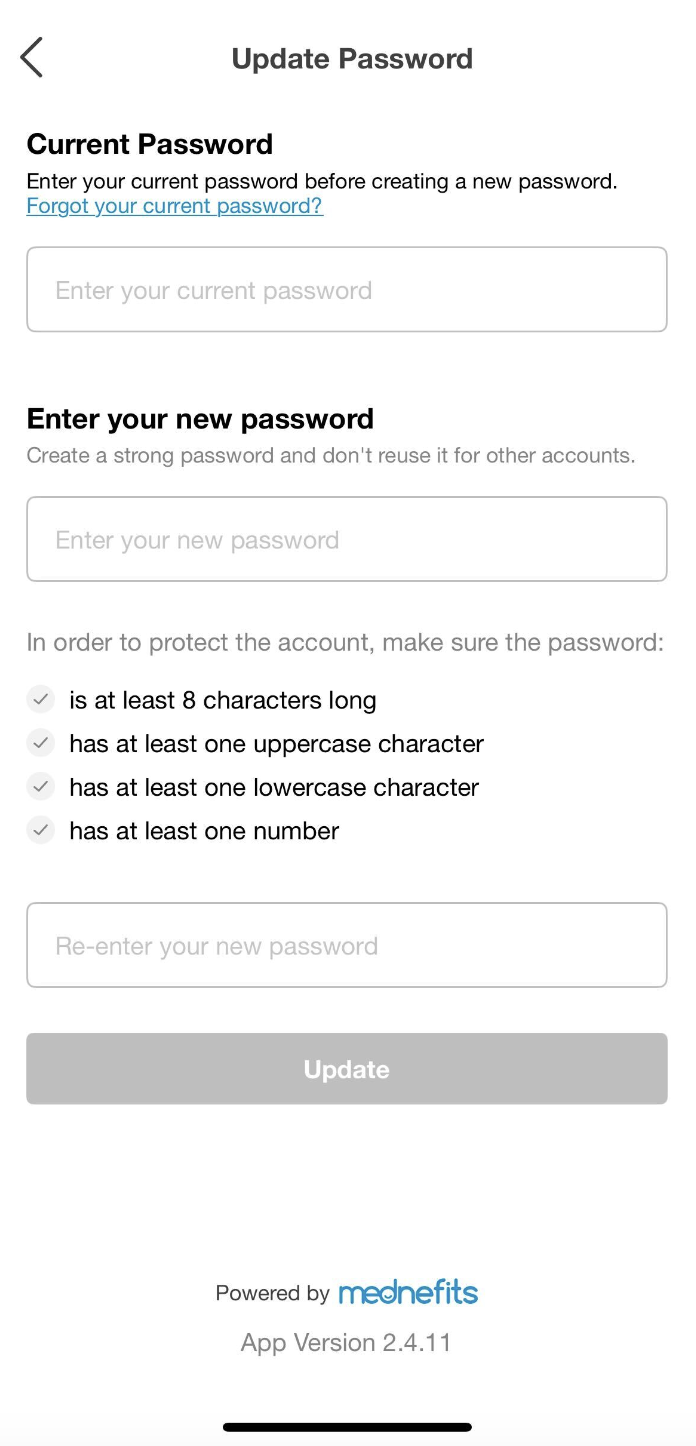Screen dimensions: 696x1446
Task: Tap the has at least one number text
Action: tap(204, 830)
